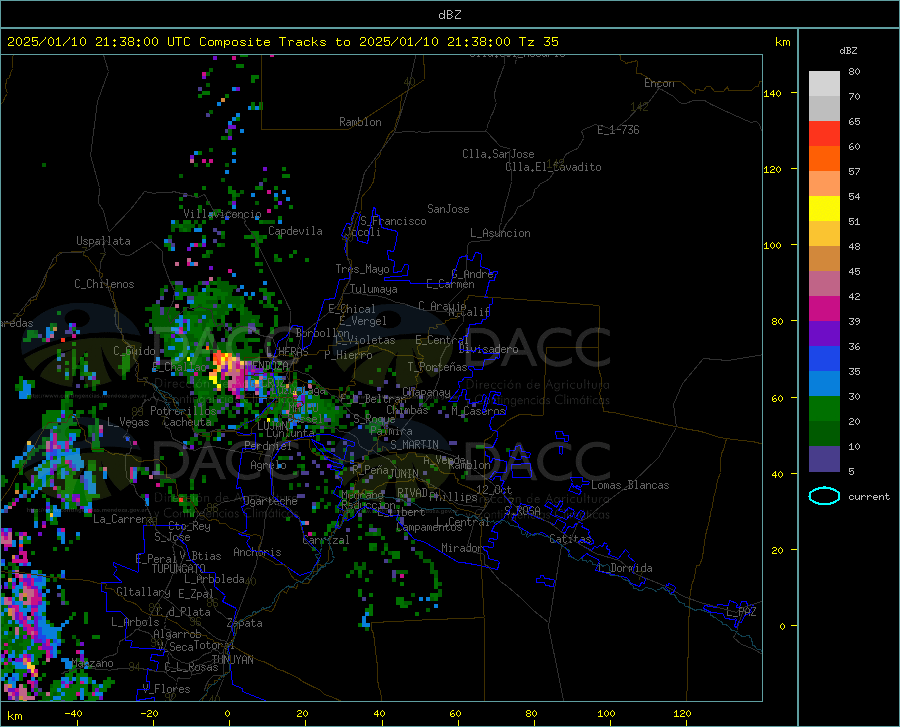The height and width of the screenshot is (727, 900).
Task: Select the 'Cacheuta' place label
Action: 187,422
